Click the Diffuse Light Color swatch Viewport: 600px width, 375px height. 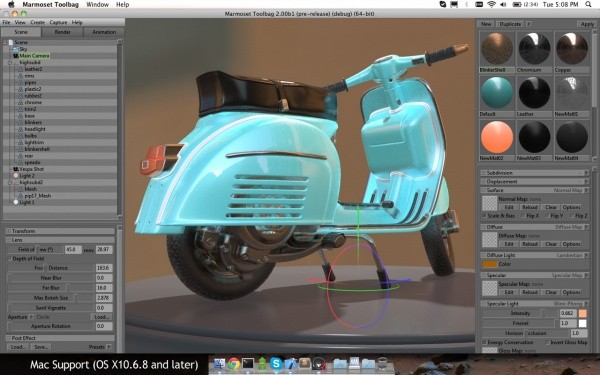point(489,264)
